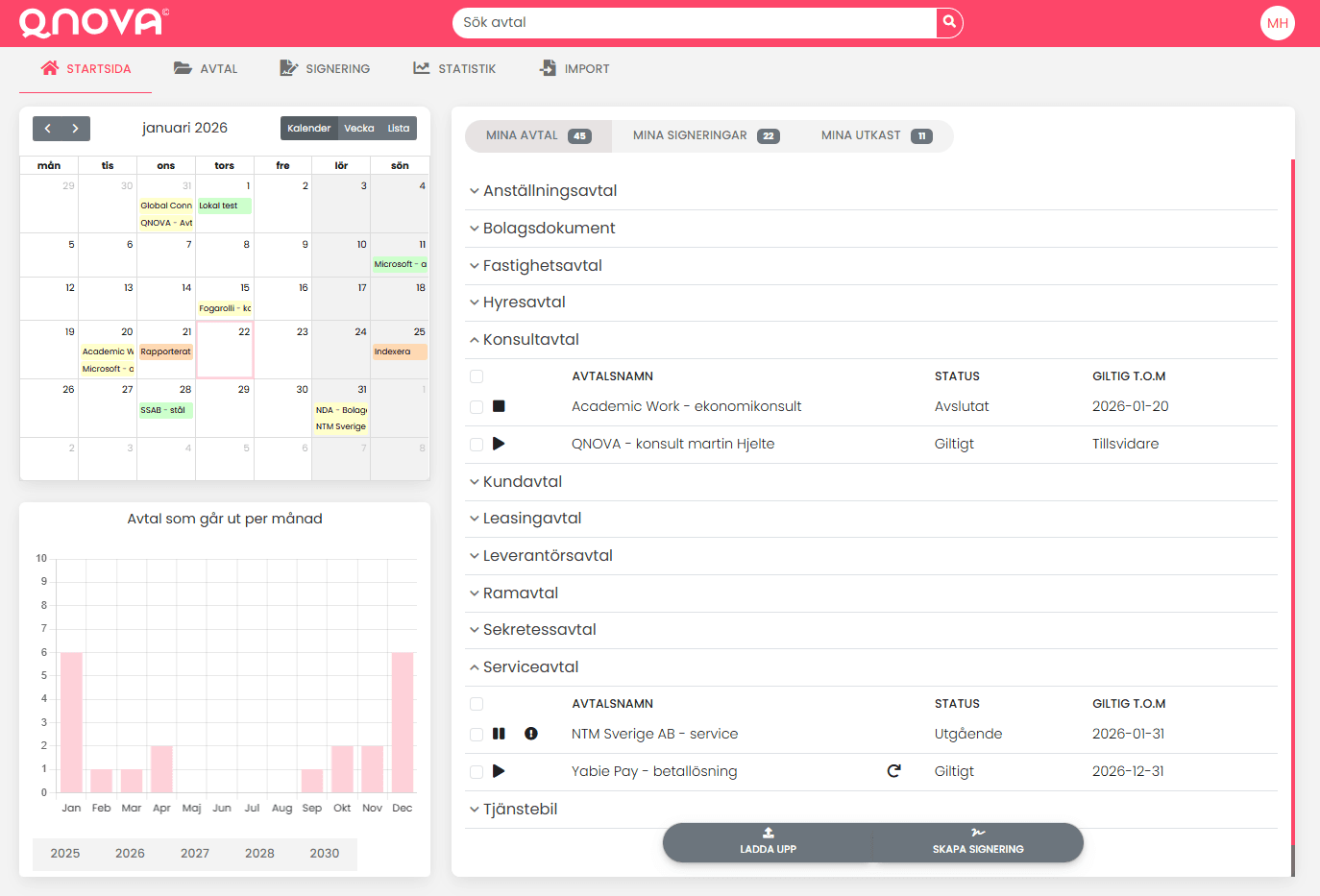The image size is (1320, 896).
Task: Expand the Ramavtal section
Action: [871, 593]
